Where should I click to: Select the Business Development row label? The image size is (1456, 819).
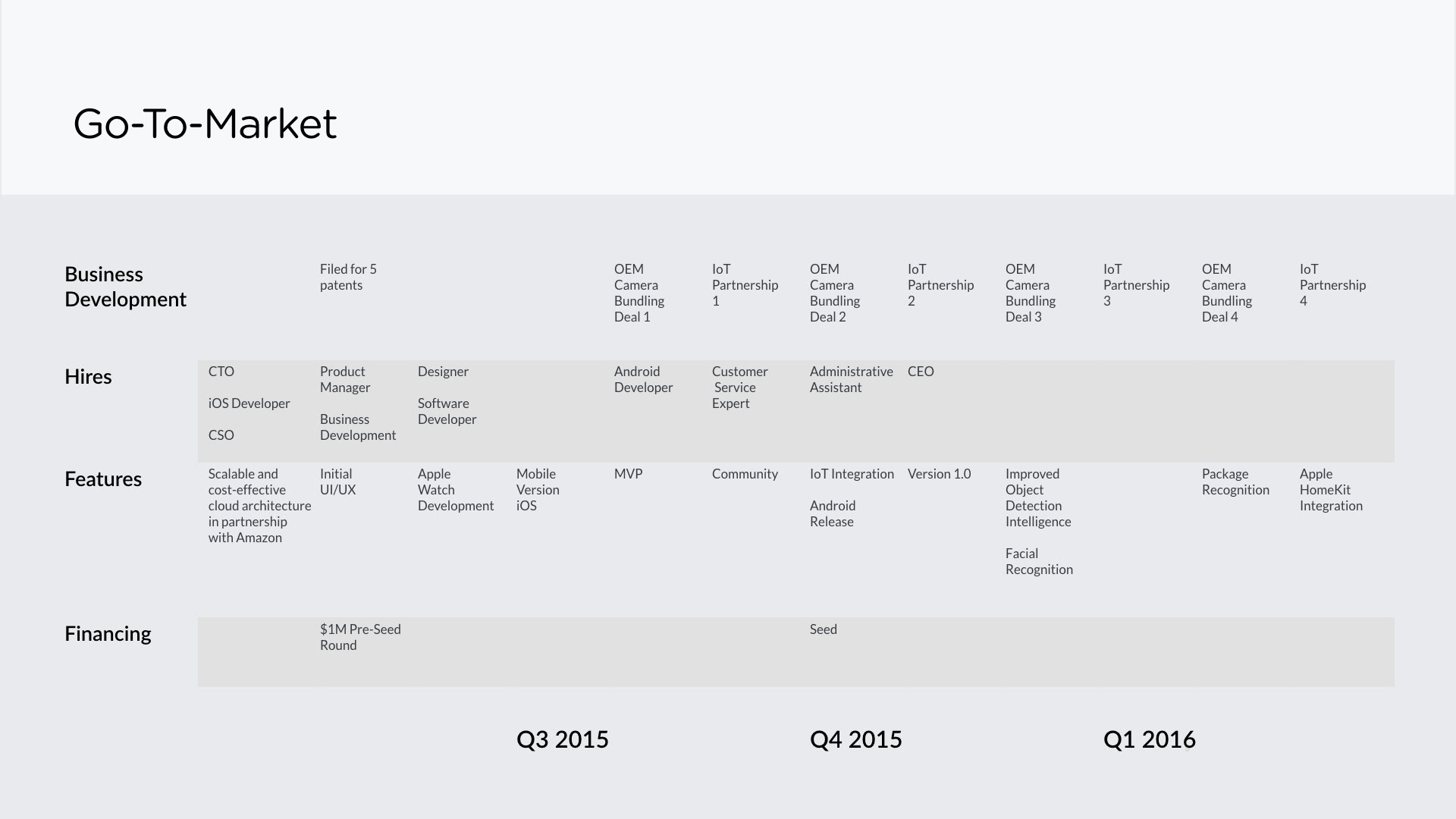[x=125, y=287]
